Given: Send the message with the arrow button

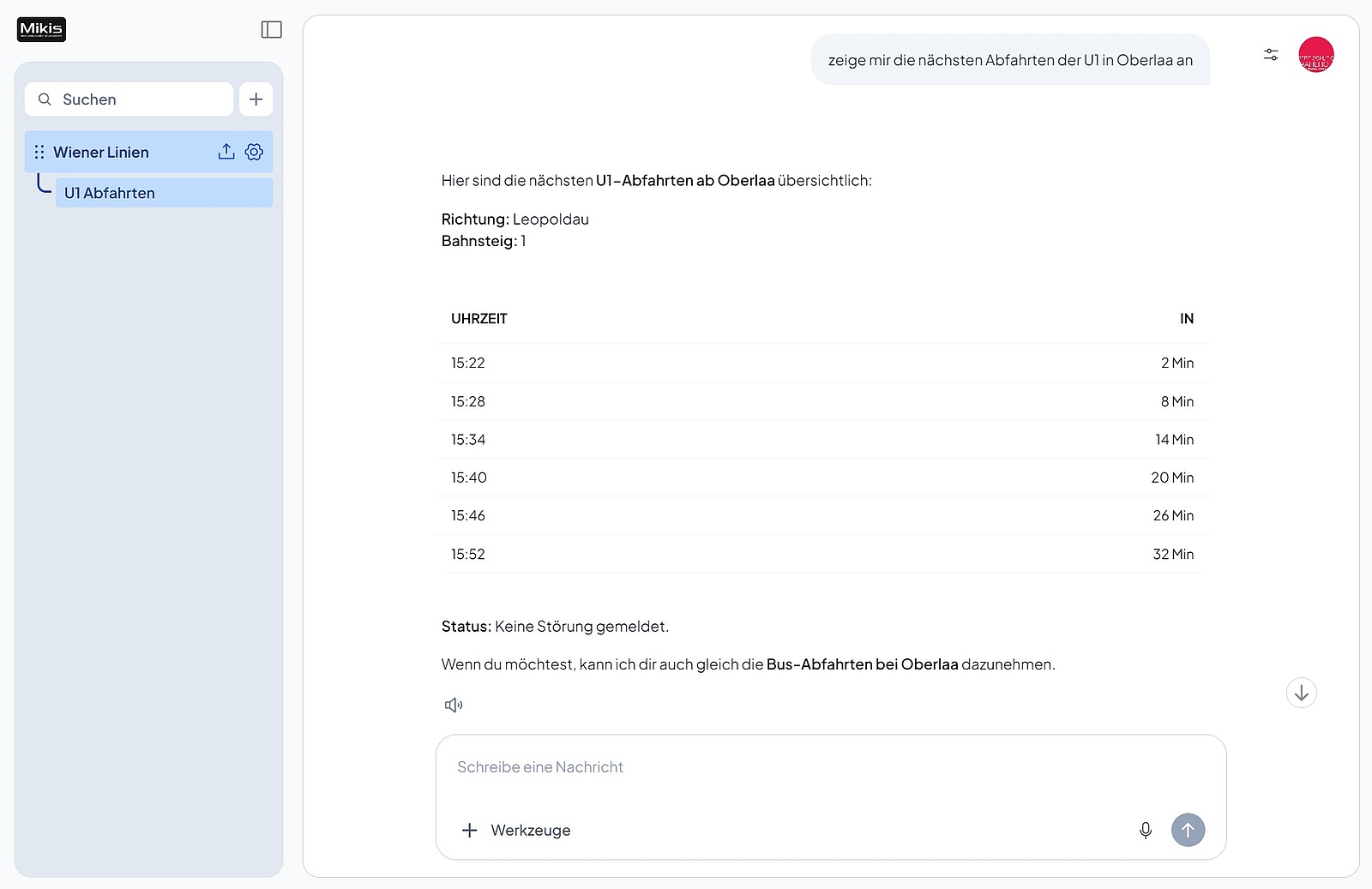Looking at the screenshot, I should (x=1188, y=830).
